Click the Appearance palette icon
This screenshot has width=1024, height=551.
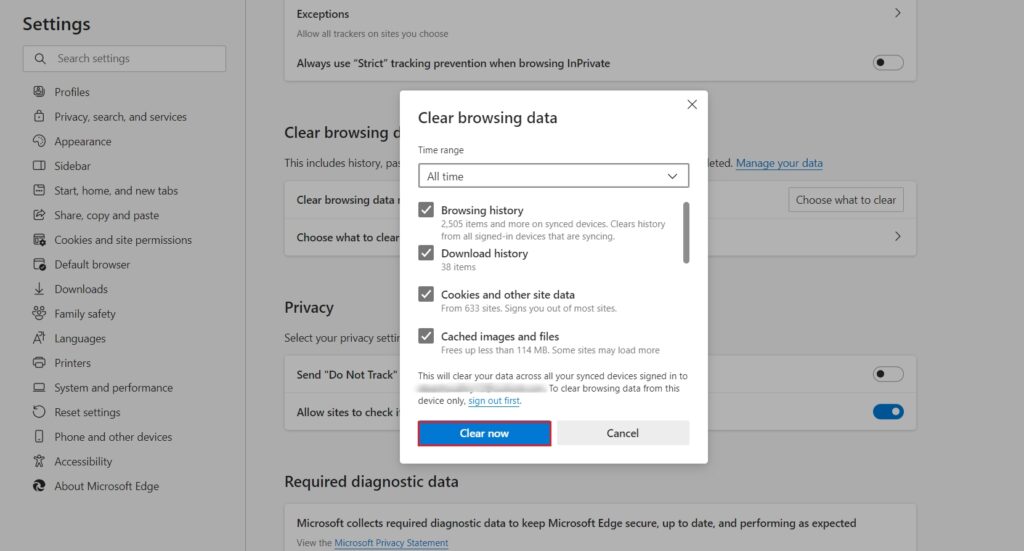coord(39,141)
